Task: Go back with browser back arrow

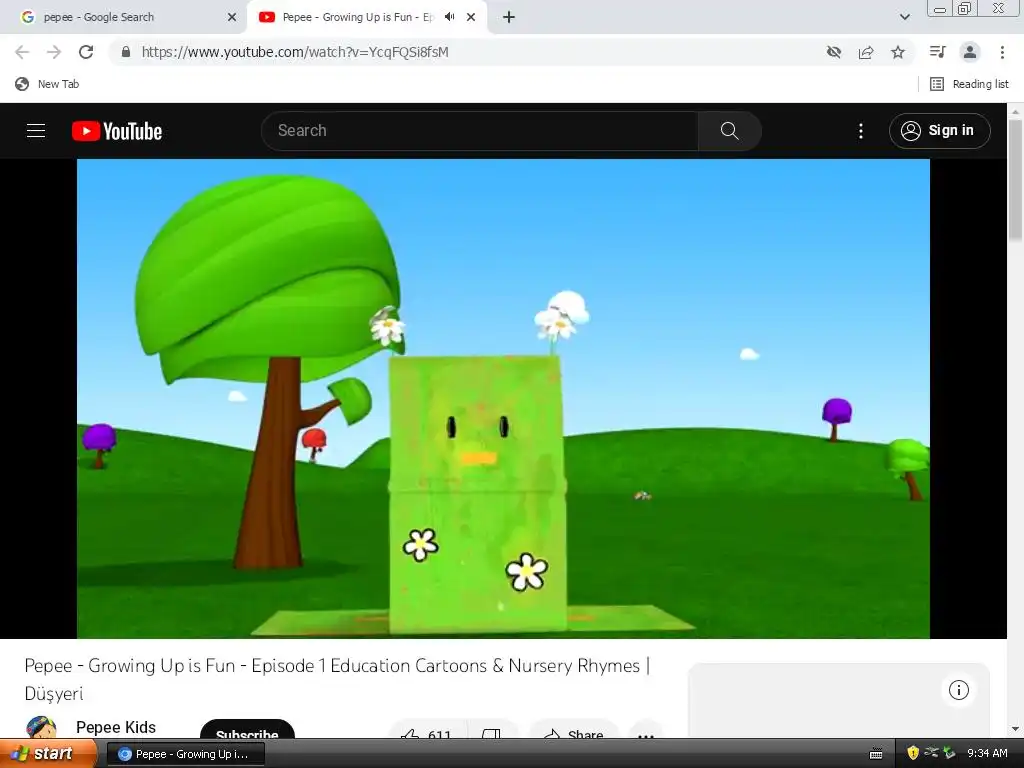Action: (x=22, y=52)
